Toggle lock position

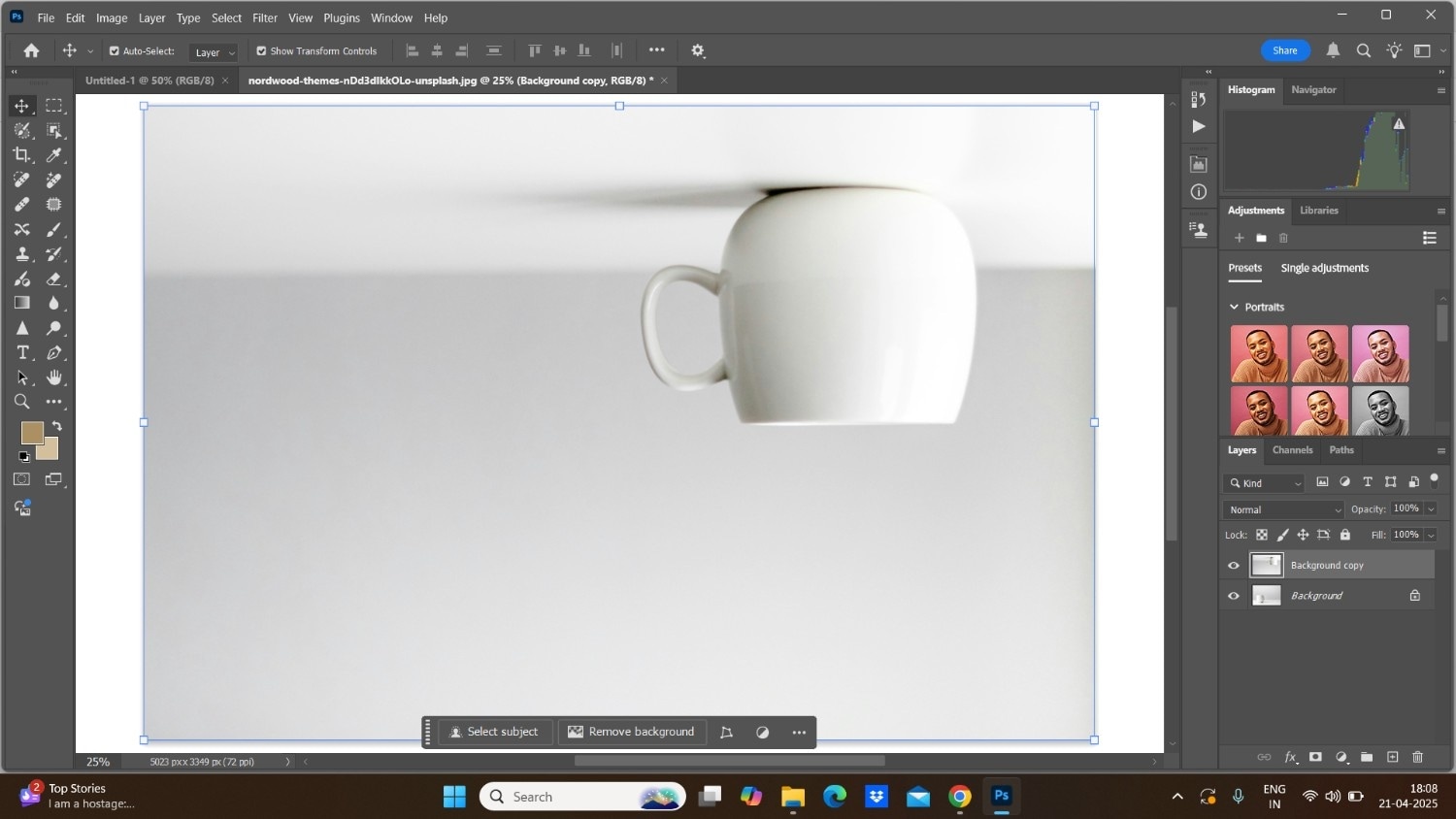[x=1303, y=535]
